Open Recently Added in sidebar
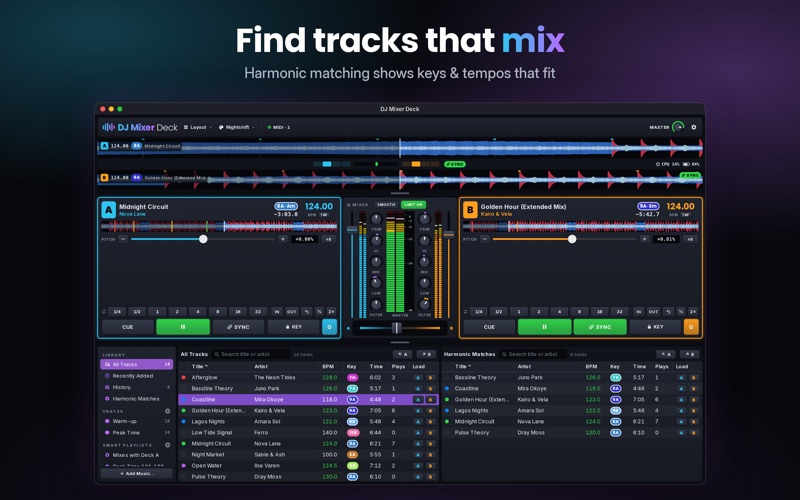This screenshot has height=500, width=800. [x=137, y=376]
